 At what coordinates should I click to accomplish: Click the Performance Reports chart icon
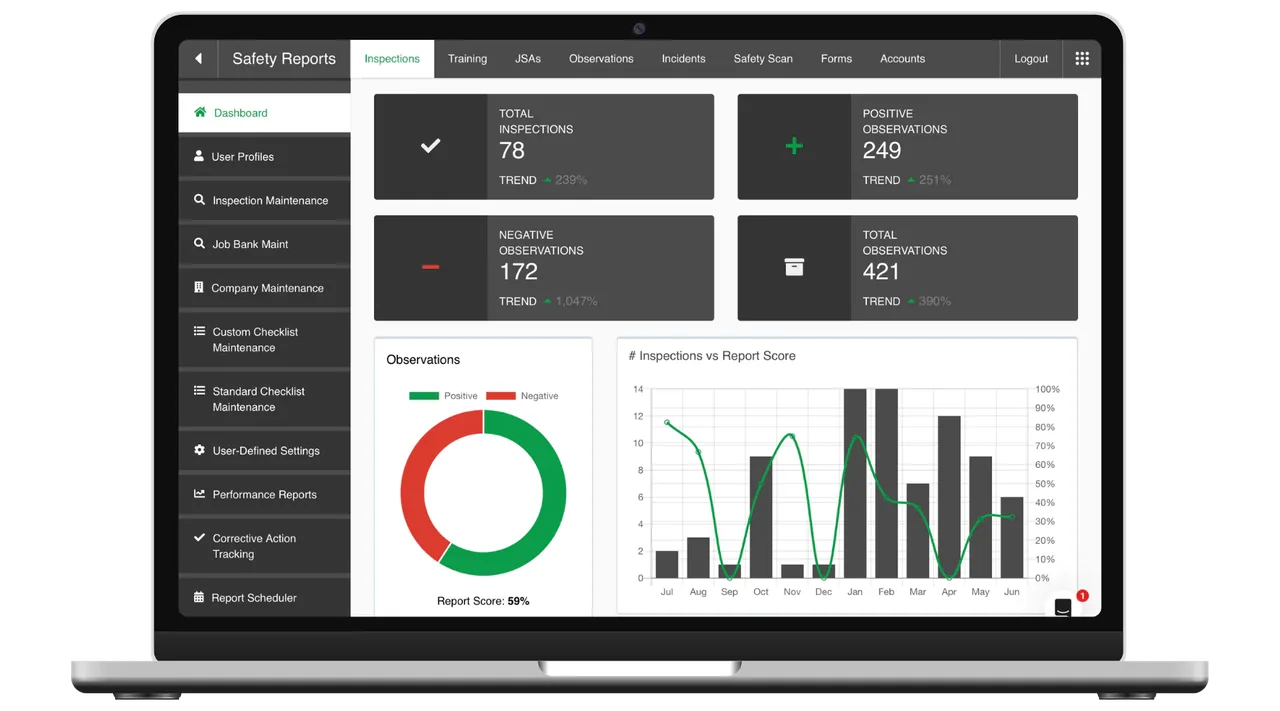pyautogui.click(x=199, y=494)
